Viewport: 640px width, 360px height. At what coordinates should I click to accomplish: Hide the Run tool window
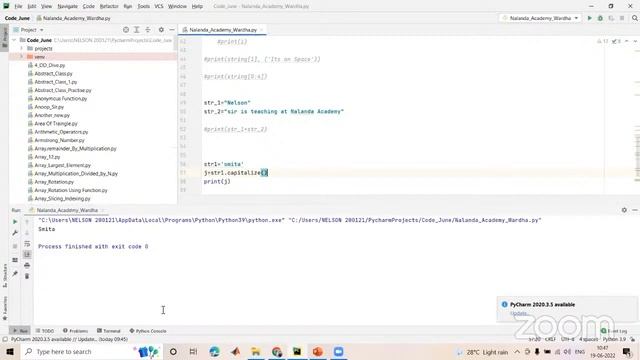[635, 210]
